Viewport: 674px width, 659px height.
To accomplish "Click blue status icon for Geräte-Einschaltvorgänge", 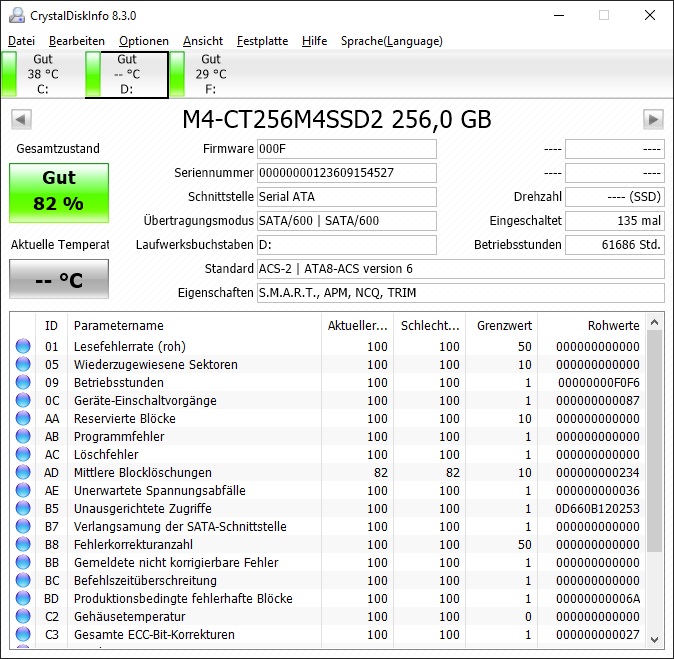I will 23,400.
